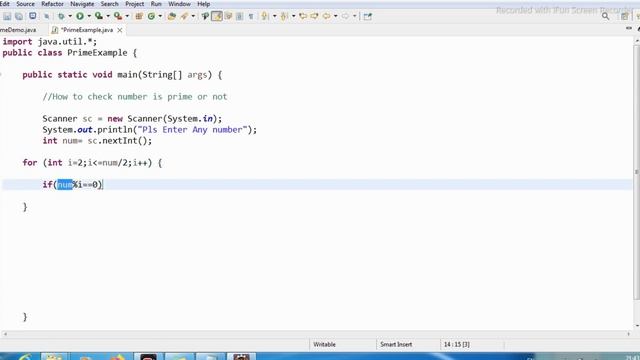
Task: Click the Debug bug icon
Action: click(x=61, y=16)
